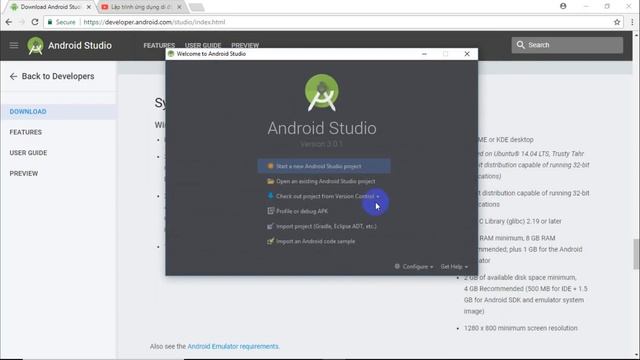Screen dimensions: 640x360
Task: Click the browser address bar URL
Action: pyautogui.click(x=154, y=22)
